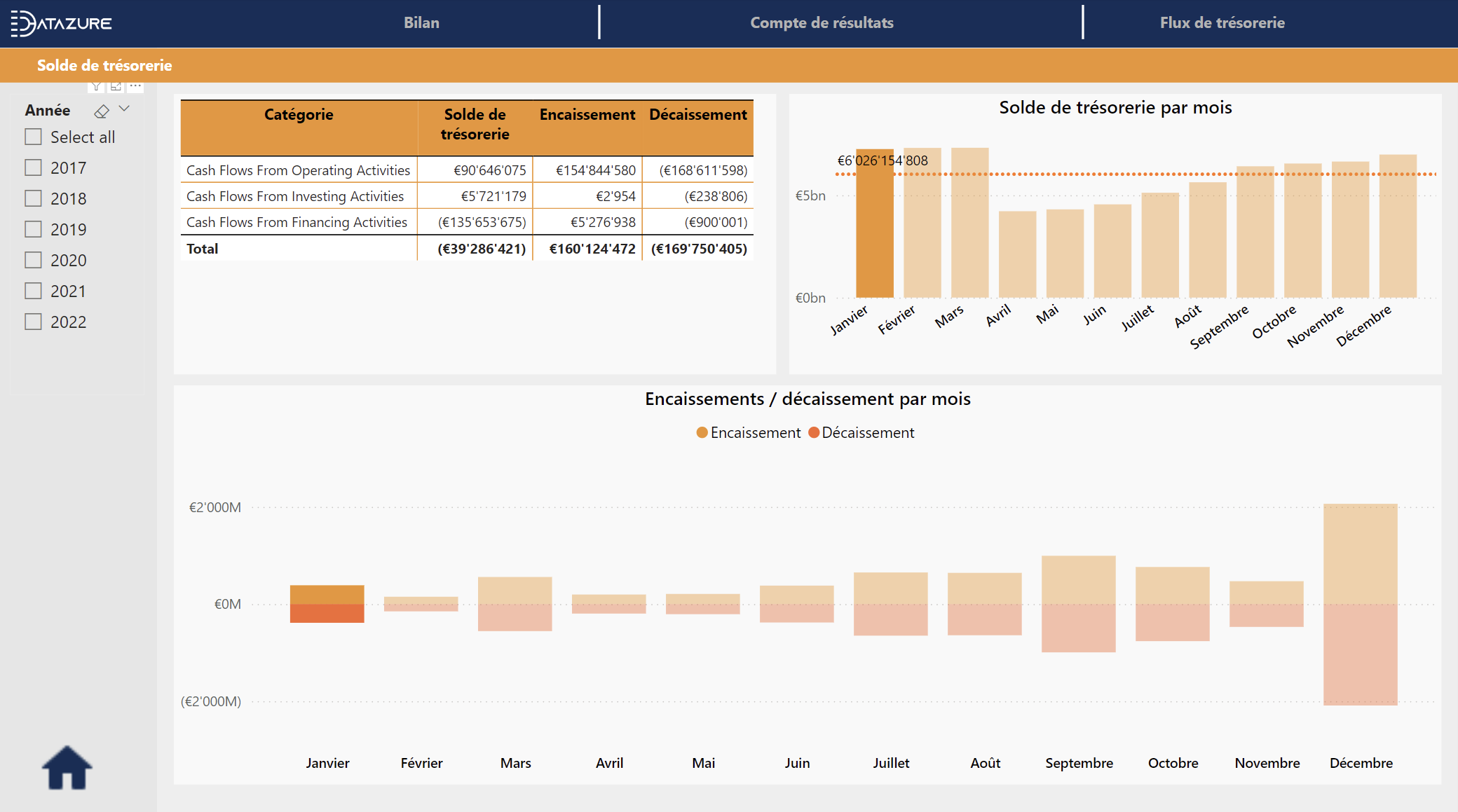Check the Select all checkbox
The height and width of the screenshot is (812, 1458).
33,137
